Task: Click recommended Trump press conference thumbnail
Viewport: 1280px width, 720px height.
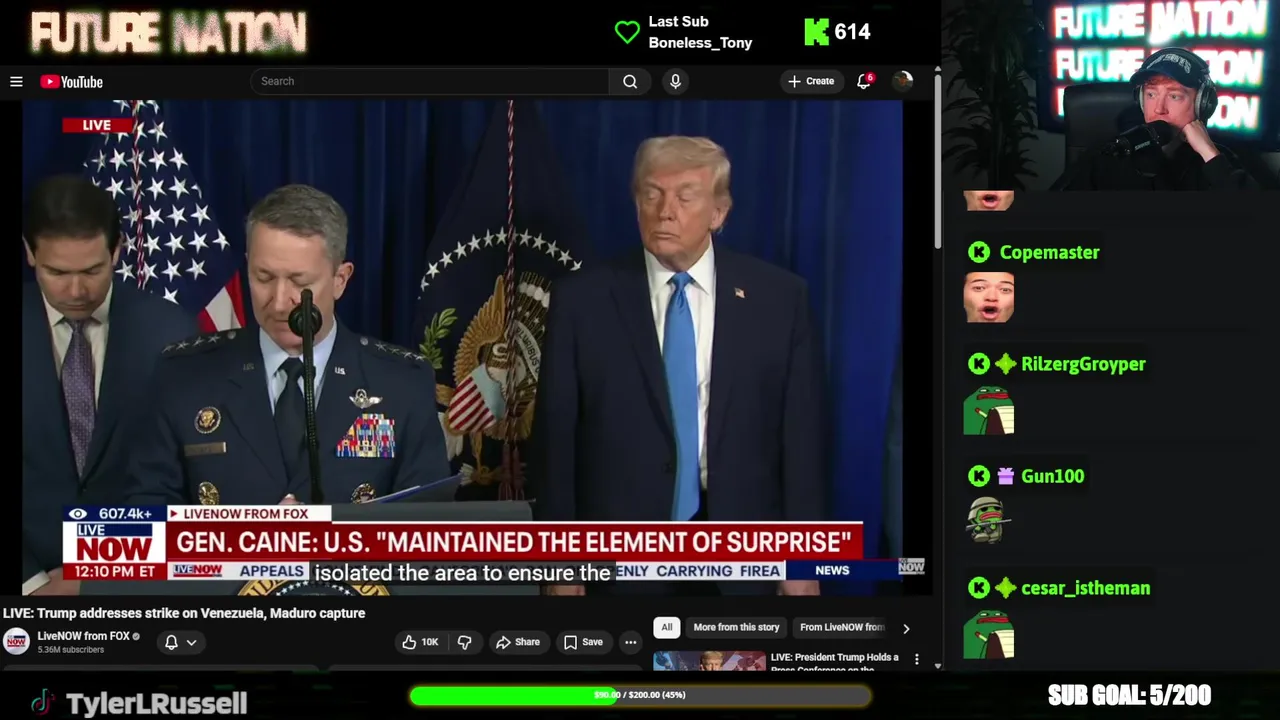Action: (709, 661)
